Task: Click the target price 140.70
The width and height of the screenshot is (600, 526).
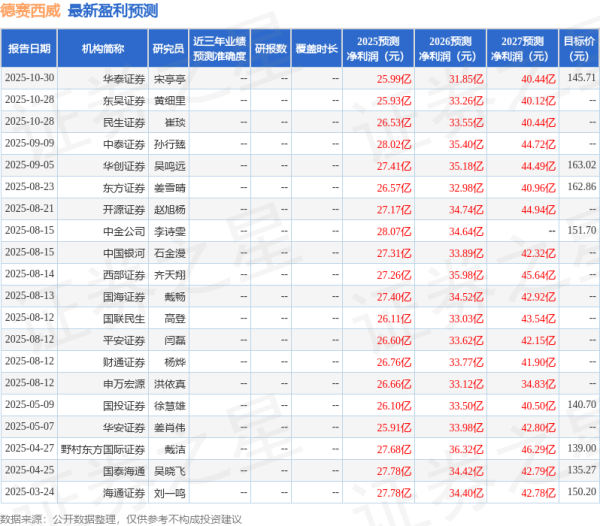Action: point(582,405)
